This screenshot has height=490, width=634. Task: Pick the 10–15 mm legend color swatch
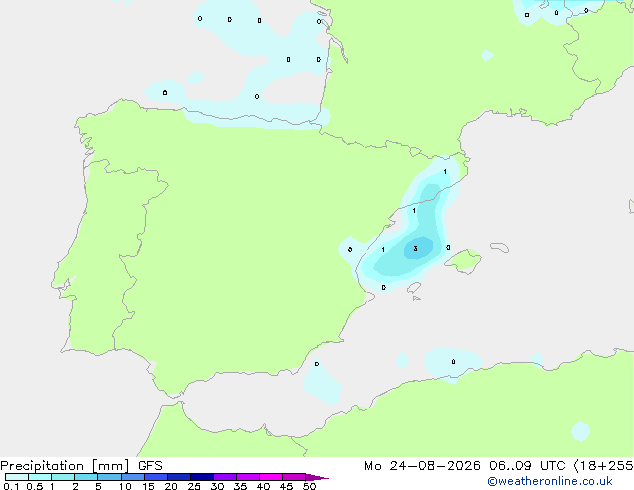[x=133, y=477]
